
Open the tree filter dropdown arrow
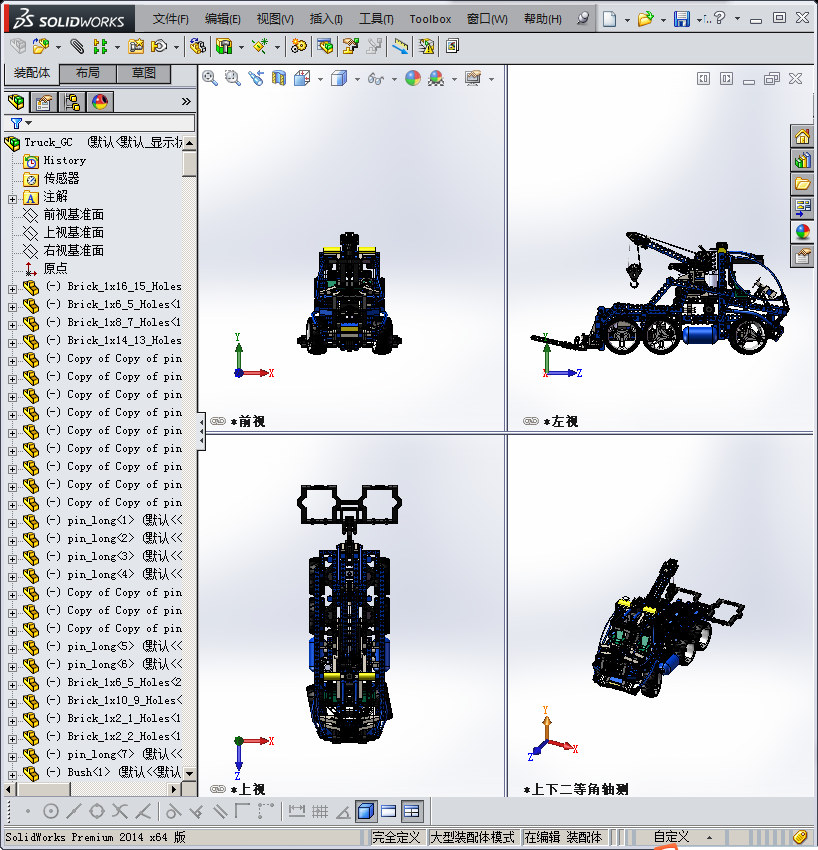pyautogui.click(x=29, y=123)
